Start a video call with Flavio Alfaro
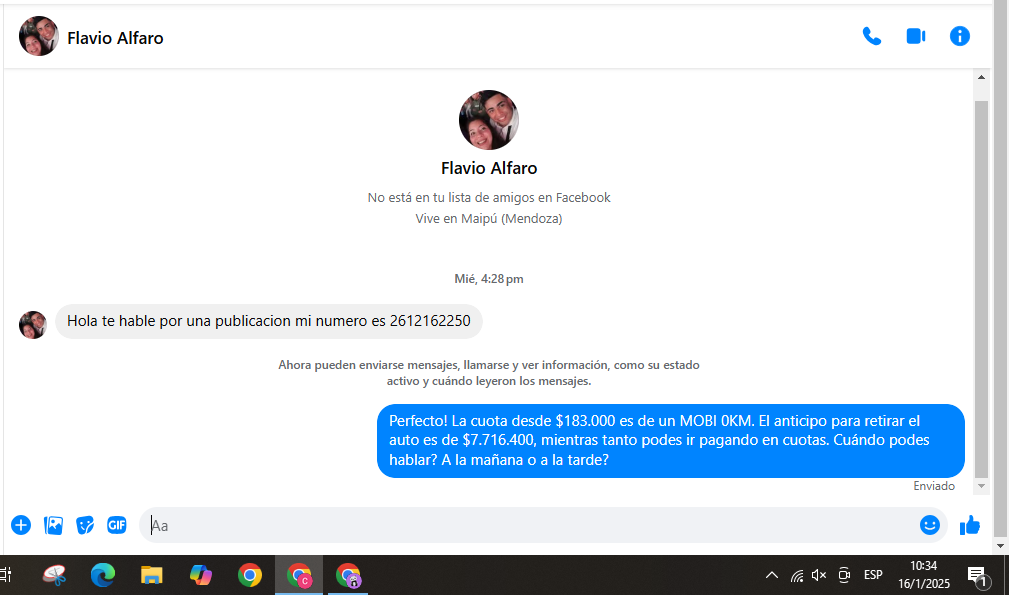 click(916, 37)
